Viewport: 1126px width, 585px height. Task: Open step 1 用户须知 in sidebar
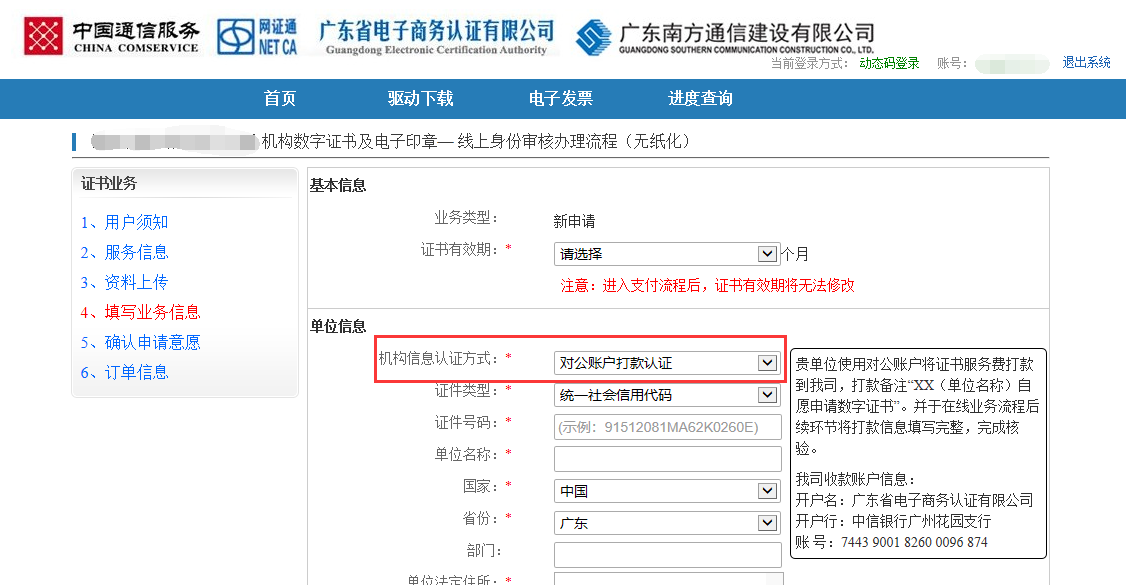tap(125, 222)
